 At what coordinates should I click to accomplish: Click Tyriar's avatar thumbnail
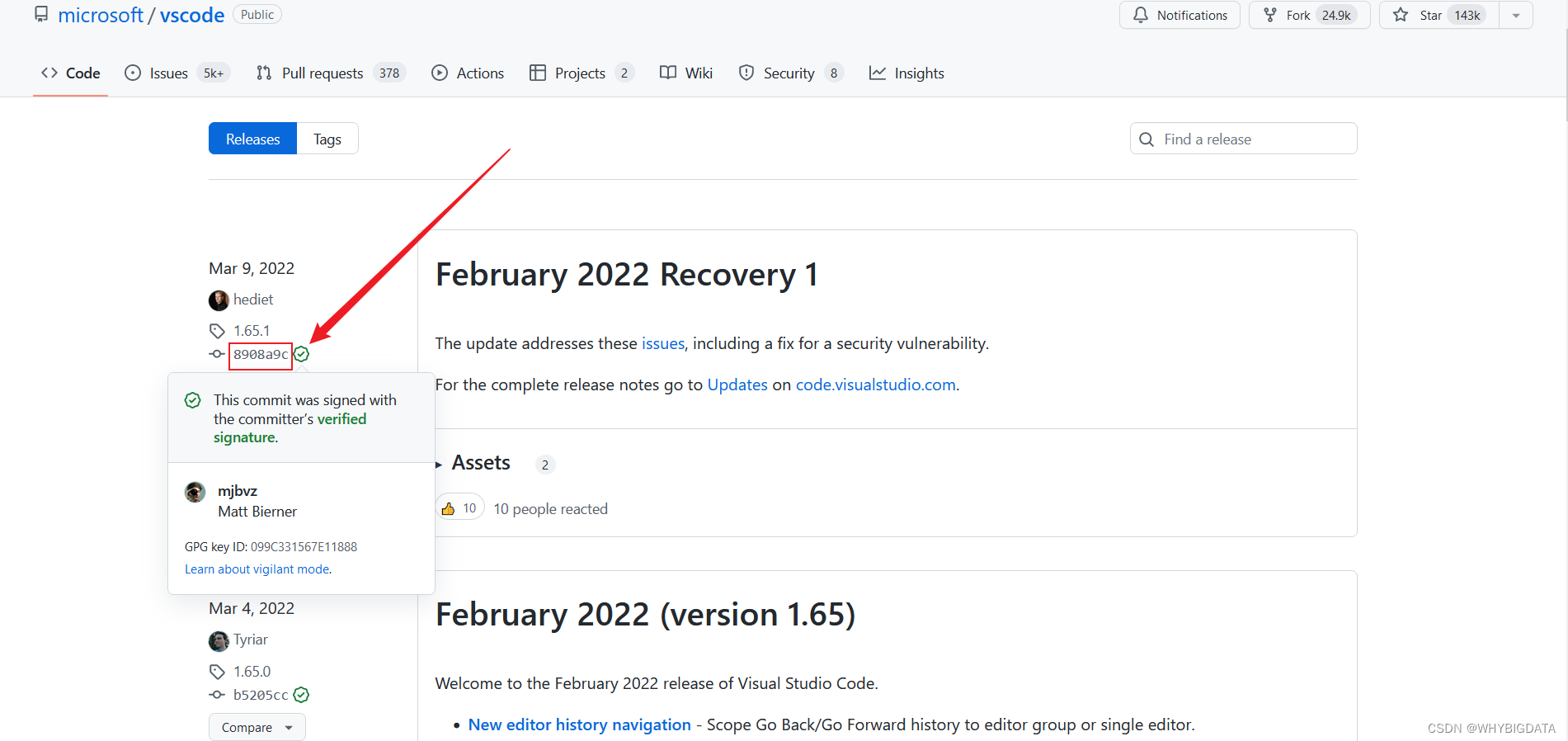pos(219,640)
